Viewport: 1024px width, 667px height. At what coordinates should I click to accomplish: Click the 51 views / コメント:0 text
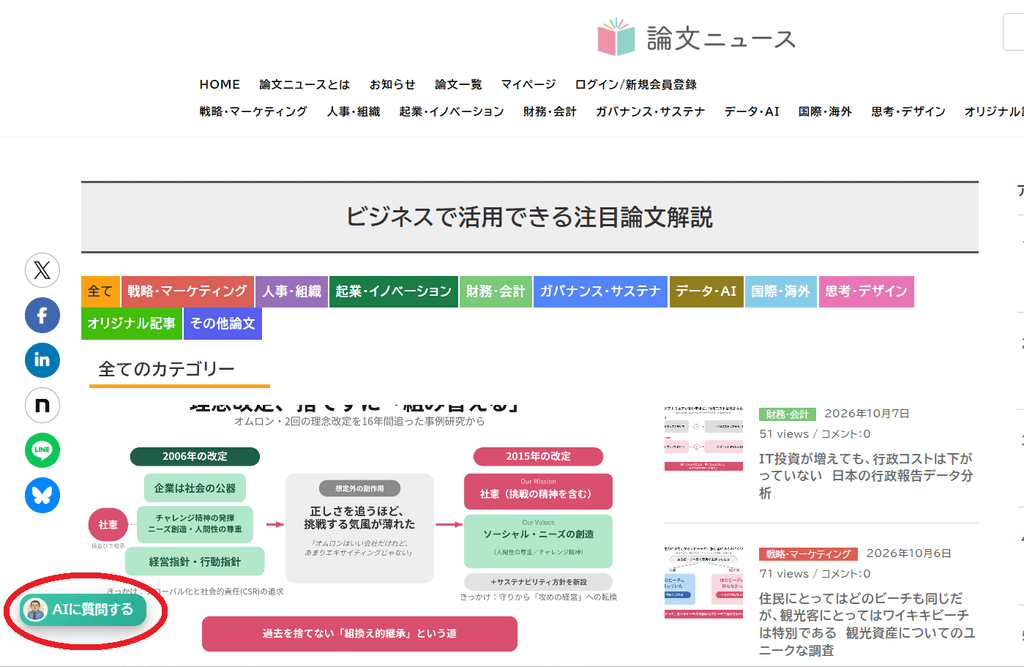click(814, 434)
